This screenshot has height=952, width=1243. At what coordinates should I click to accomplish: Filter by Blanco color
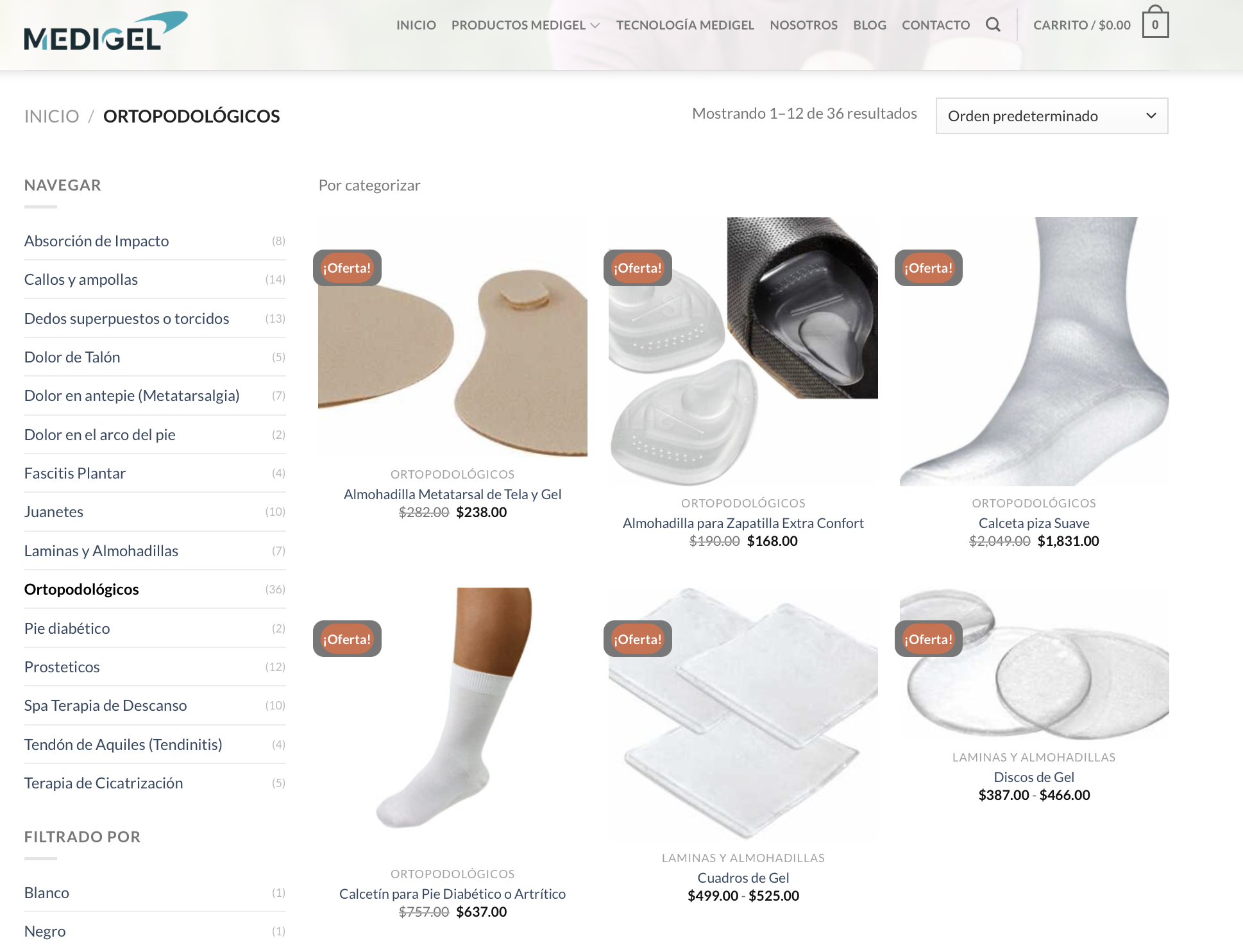tap(47, 893)
